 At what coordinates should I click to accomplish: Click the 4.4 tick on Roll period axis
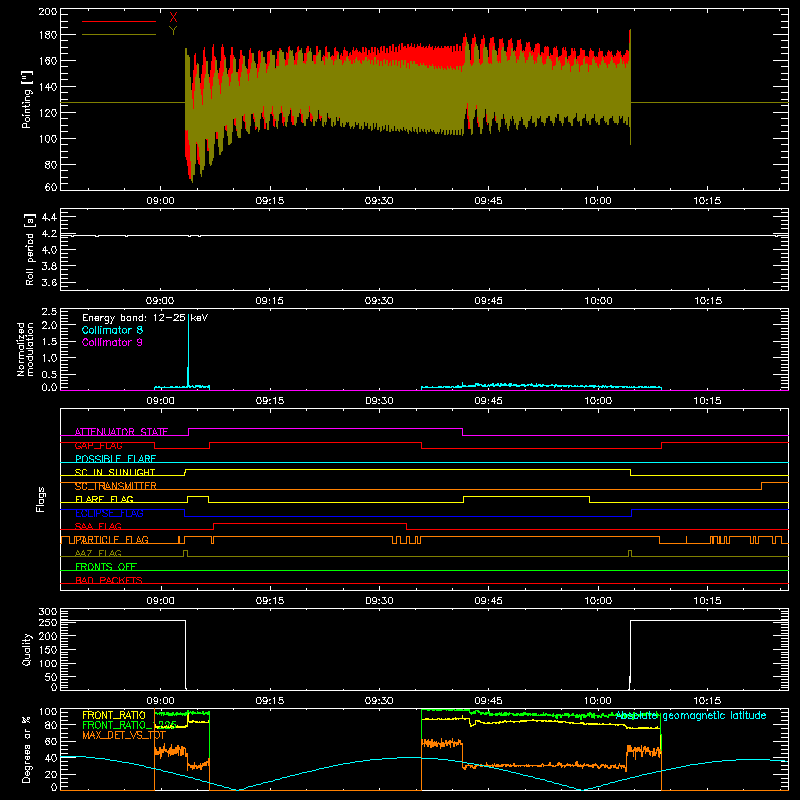coord(49,217)
